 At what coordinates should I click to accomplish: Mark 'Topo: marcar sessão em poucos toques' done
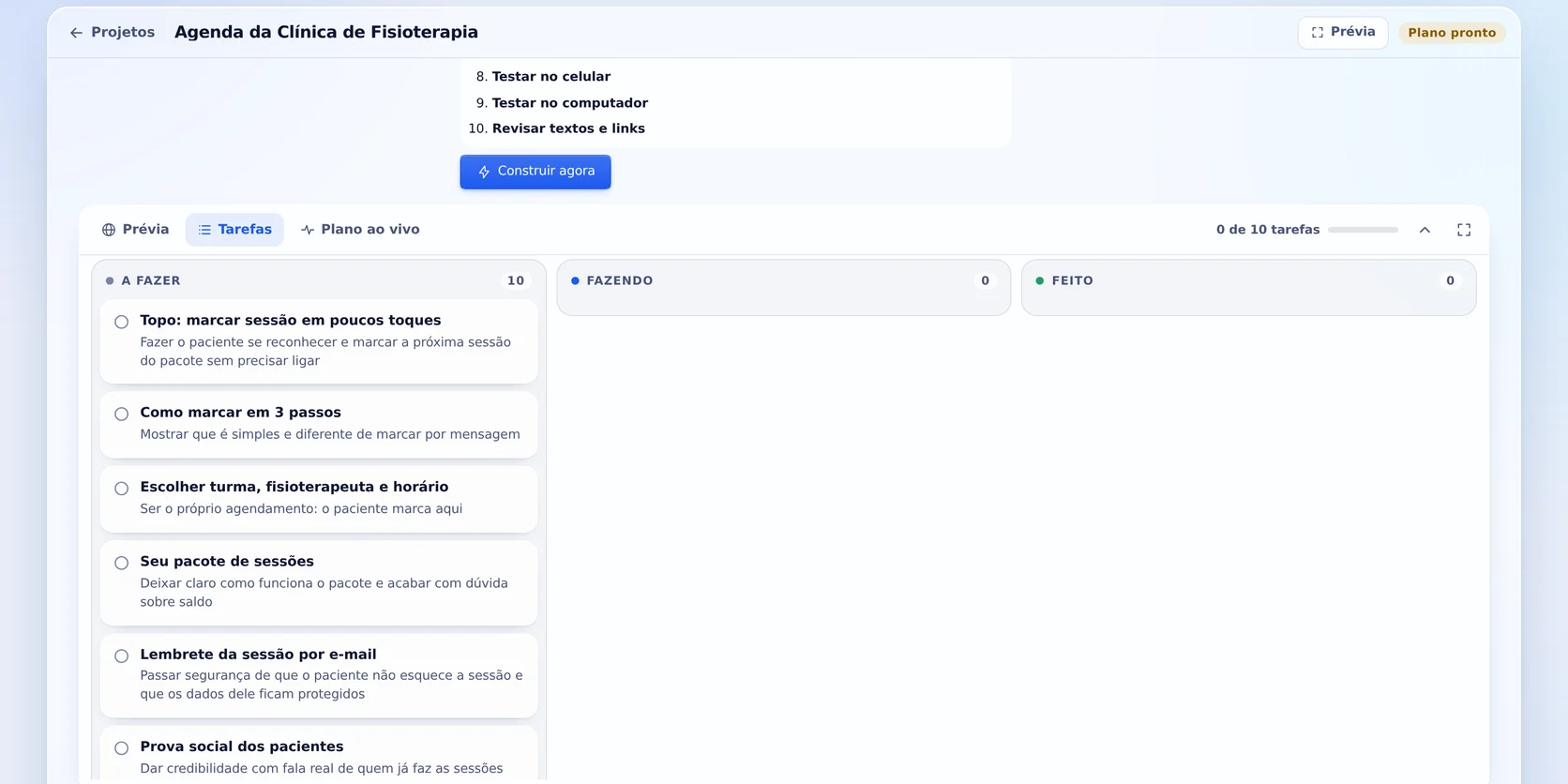click(122, 322)
